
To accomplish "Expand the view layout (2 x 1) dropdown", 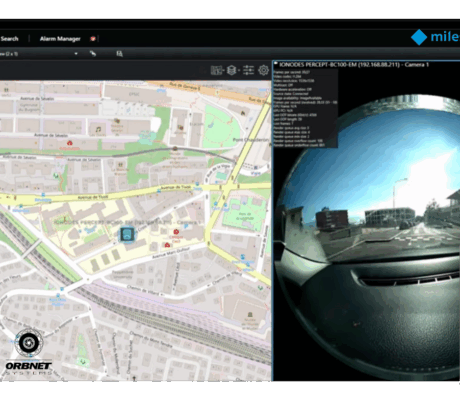I will pyautogui.click(x=76, y=54).
